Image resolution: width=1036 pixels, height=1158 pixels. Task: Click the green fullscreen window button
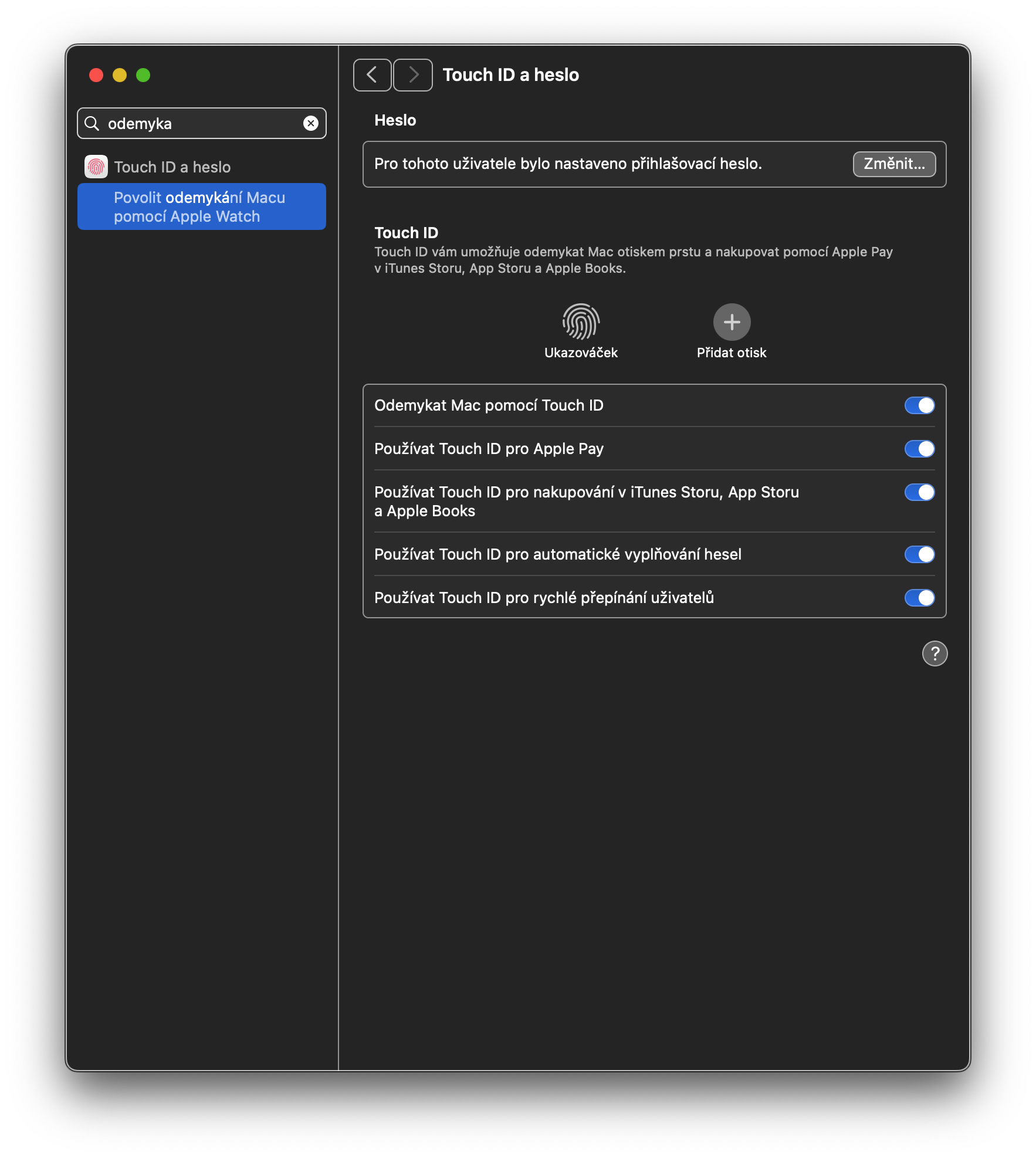coord(143,75)
